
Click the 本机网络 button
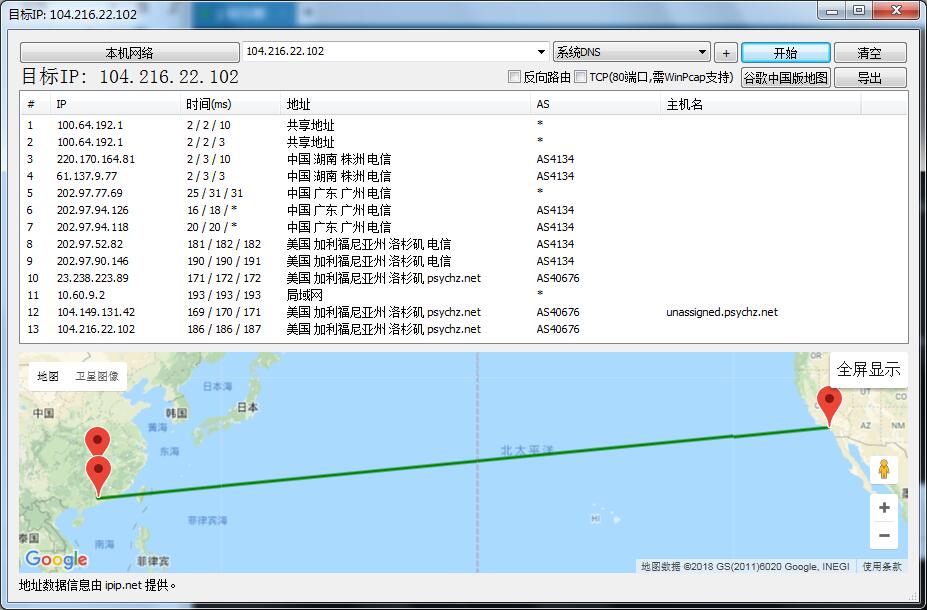[x=129, y=53]
